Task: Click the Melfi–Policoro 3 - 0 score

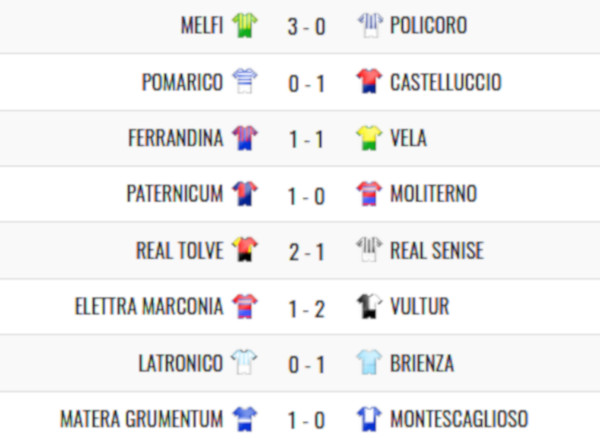Action: (307, 27)
